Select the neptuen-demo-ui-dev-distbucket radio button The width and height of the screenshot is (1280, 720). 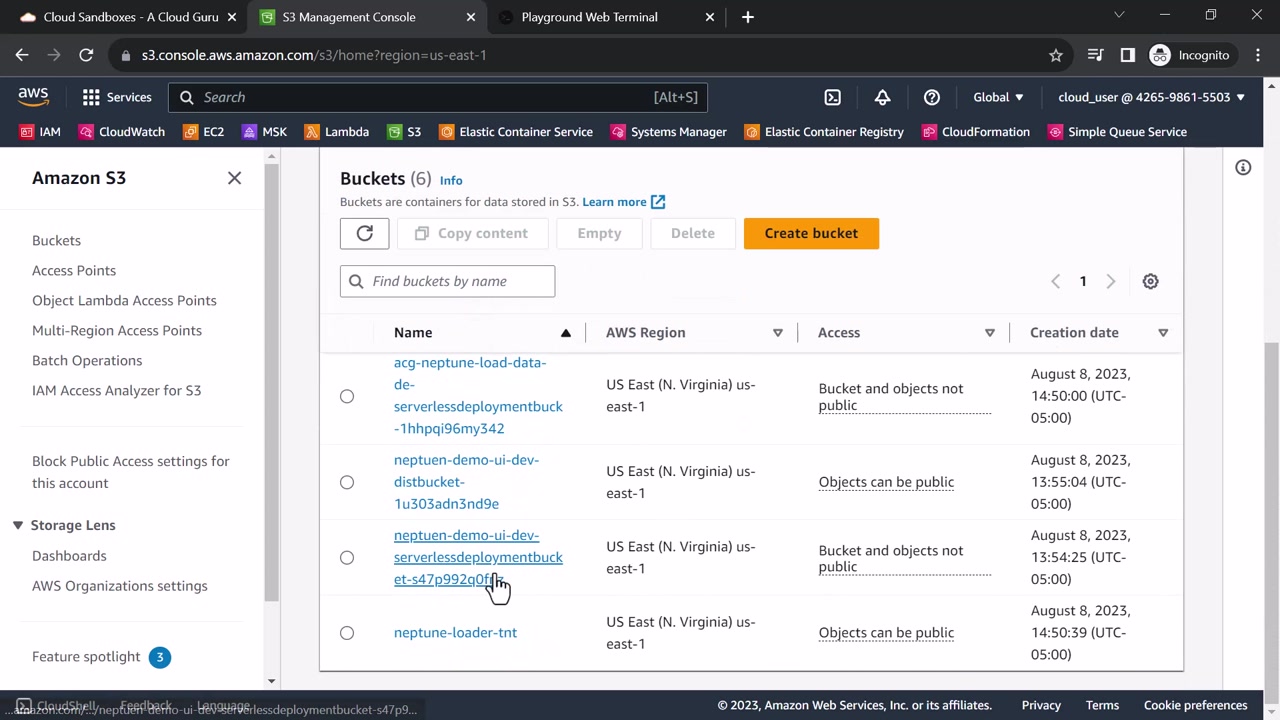pos(347,482)
